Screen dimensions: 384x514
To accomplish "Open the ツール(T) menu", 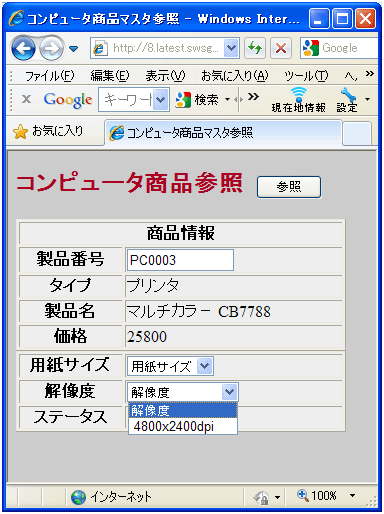I will pos(306,76).
